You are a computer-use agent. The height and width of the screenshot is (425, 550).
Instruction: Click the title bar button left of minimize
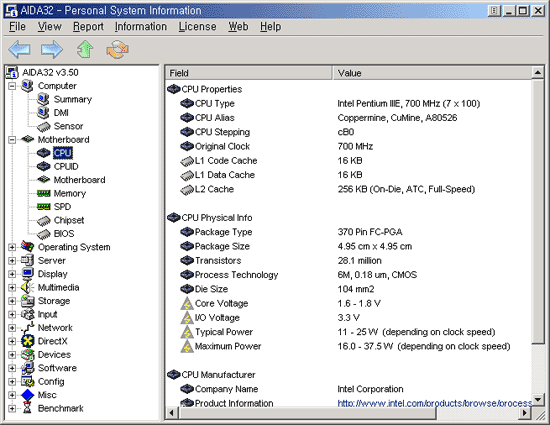coord(494,11)
